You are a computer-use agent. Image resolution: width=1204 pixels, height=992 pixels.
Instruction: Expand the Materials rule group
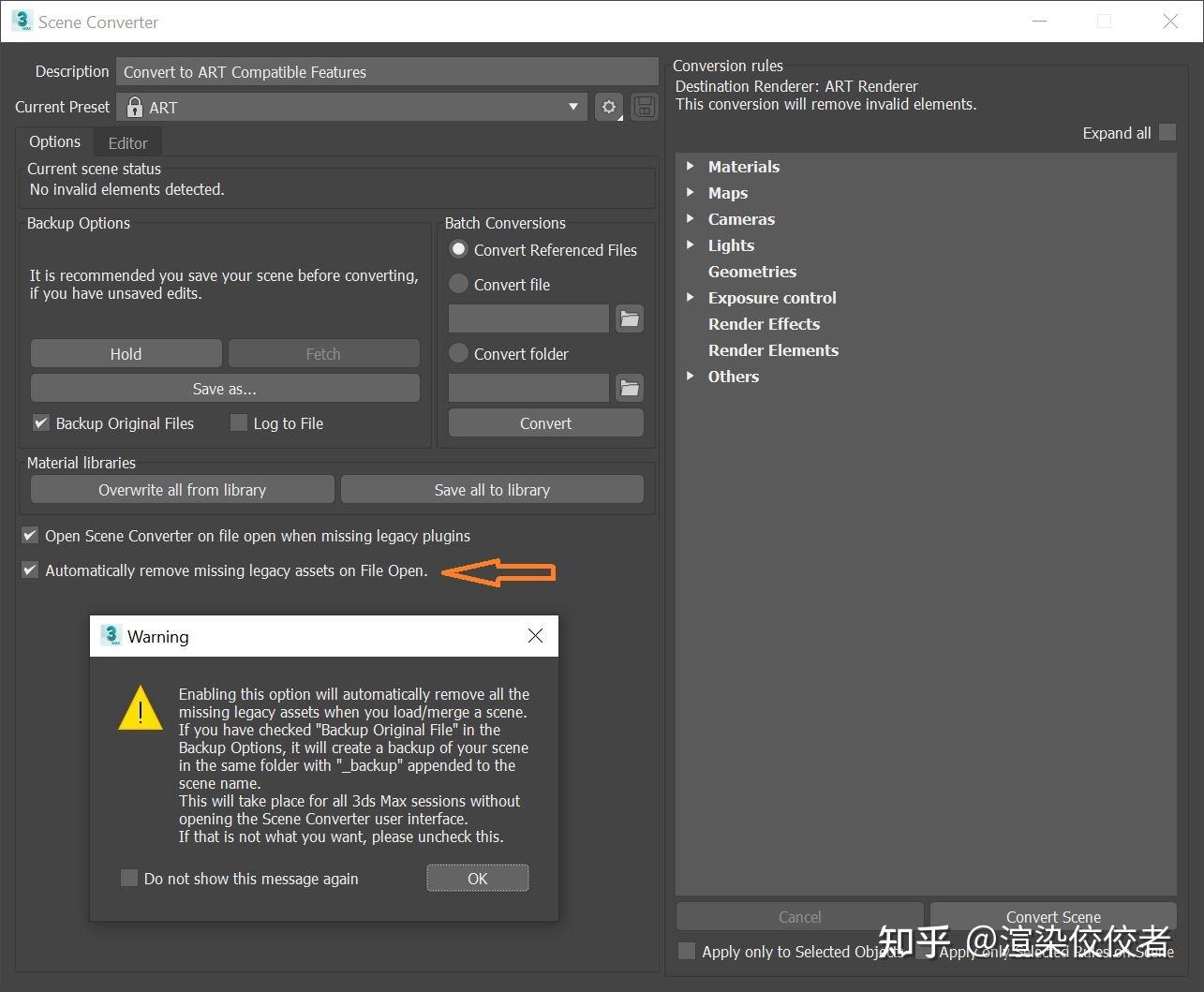tap(690, 166)
